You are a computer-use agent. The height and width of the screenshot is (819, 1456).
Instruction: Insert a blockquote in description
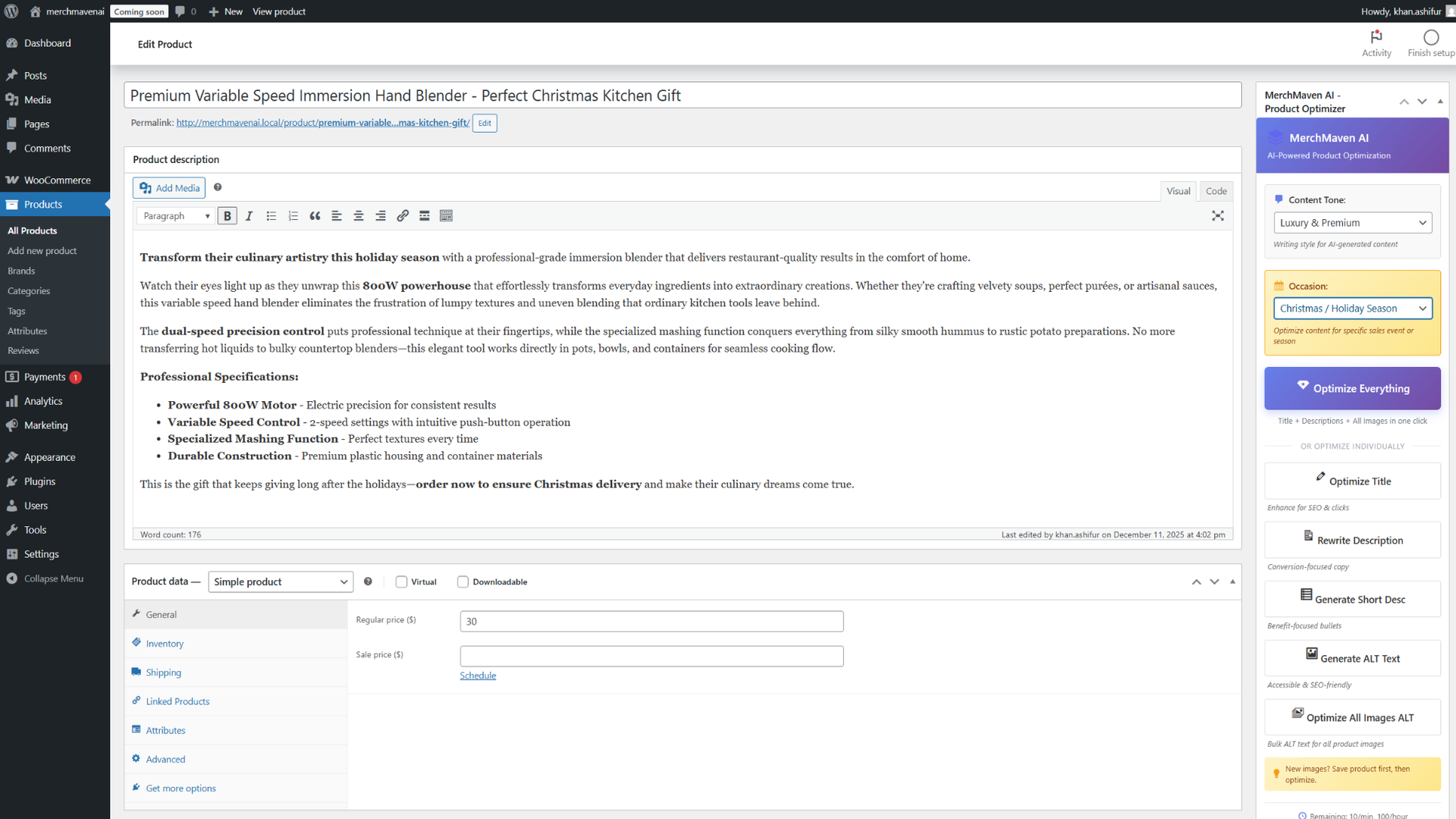point(315,216)
